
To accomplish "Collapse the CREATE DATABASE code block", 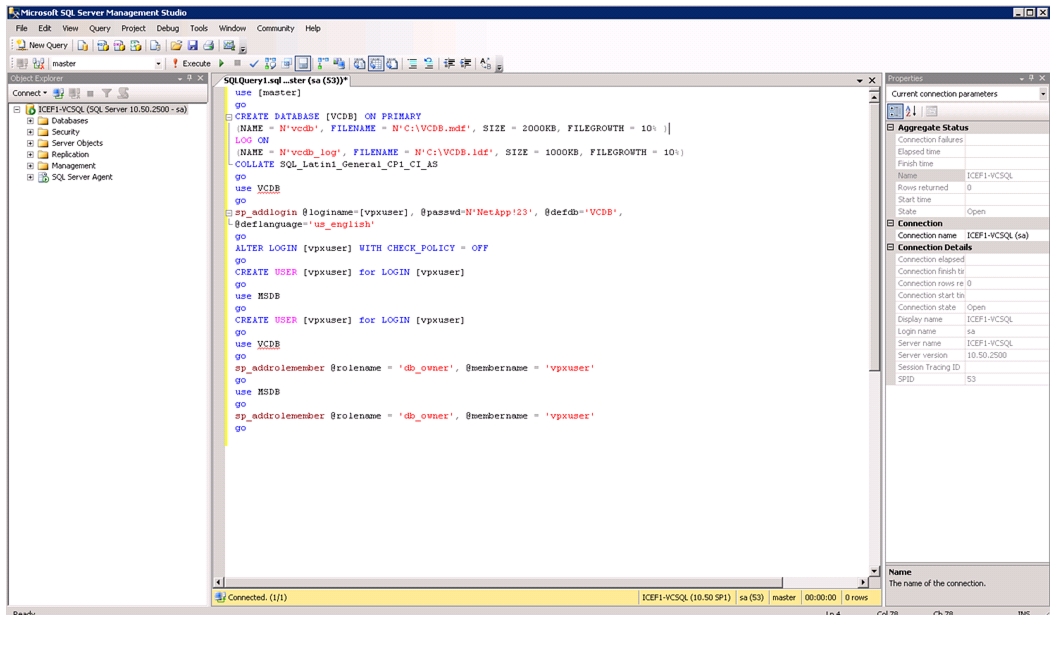I will [x=229, y=117].
